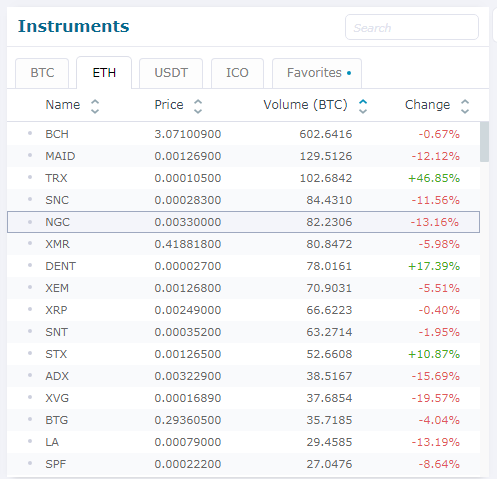497x479 pixels.
Task: Toggle favorite dot for LA
Action: coord(30,441)
